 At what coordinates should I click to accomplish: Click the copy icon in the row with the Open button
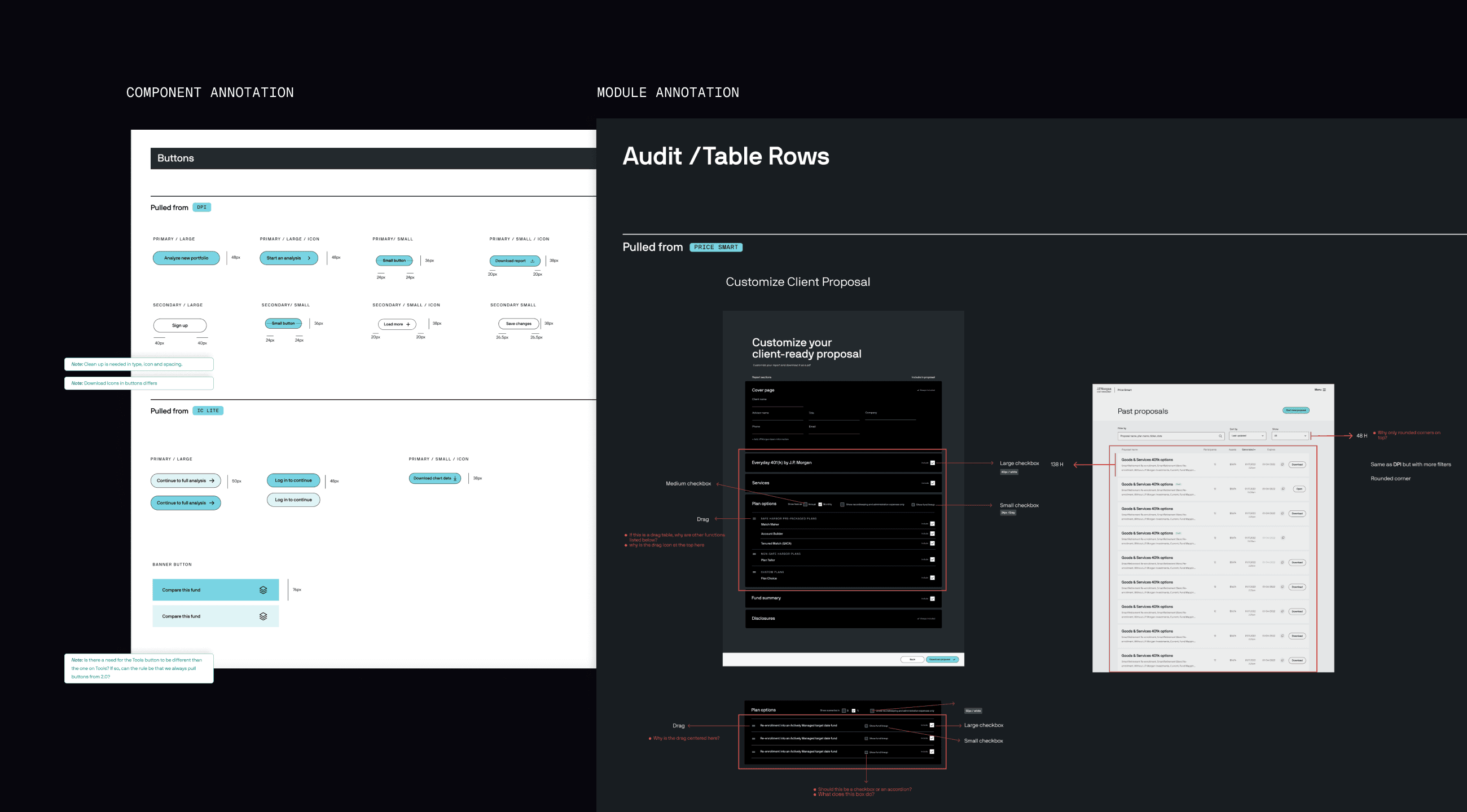point(1283,489)
